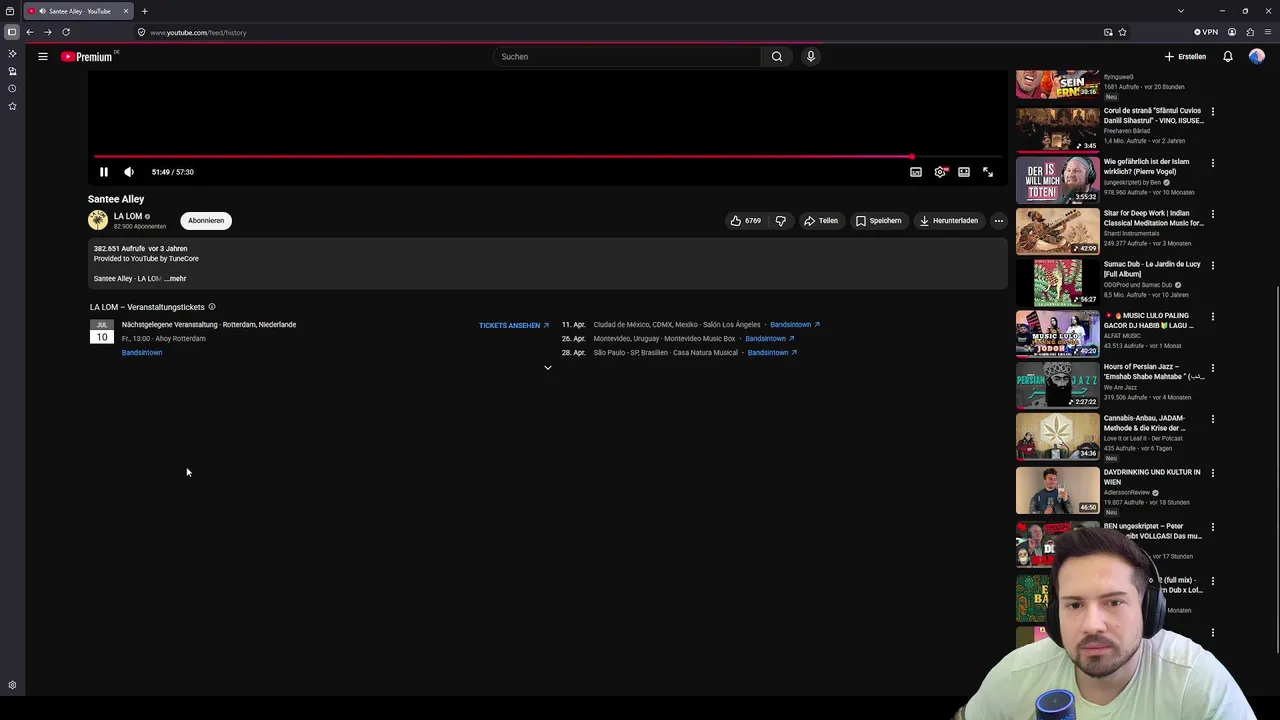Select the Santee Alley - YouTube tab
Image resolution: width=1280 pixels, height=720 pixels.
(x=79, y=11)
